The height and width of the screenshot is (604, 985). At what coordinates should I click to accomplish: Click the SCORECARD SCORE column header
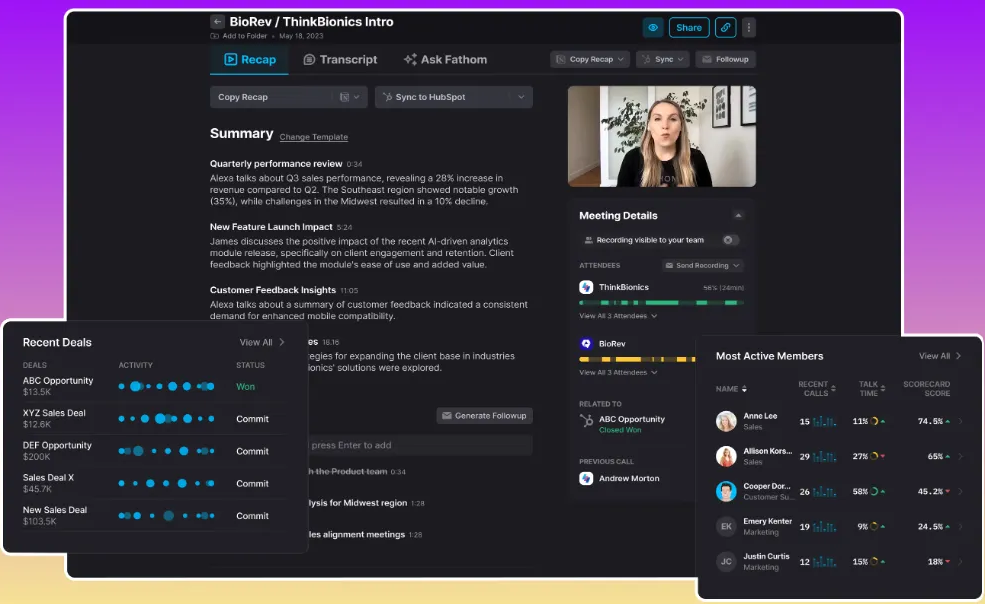click(927, 388)
